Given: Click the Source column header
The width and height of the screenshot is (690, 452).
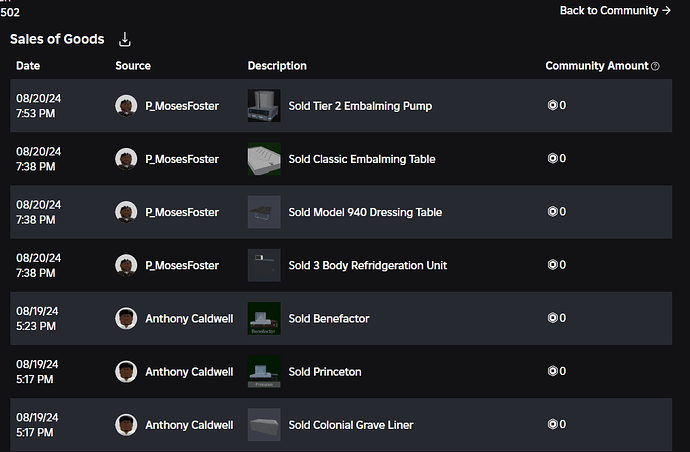Looking at the screenshot, I should click(133, 66).
